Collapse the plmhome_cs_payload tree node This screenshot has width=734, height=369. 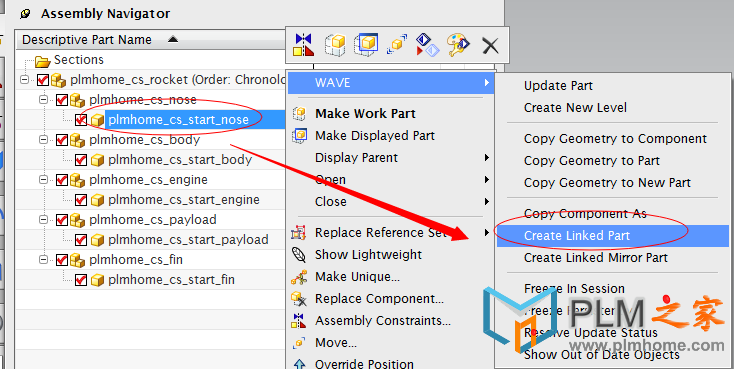[x=44, y=220]
